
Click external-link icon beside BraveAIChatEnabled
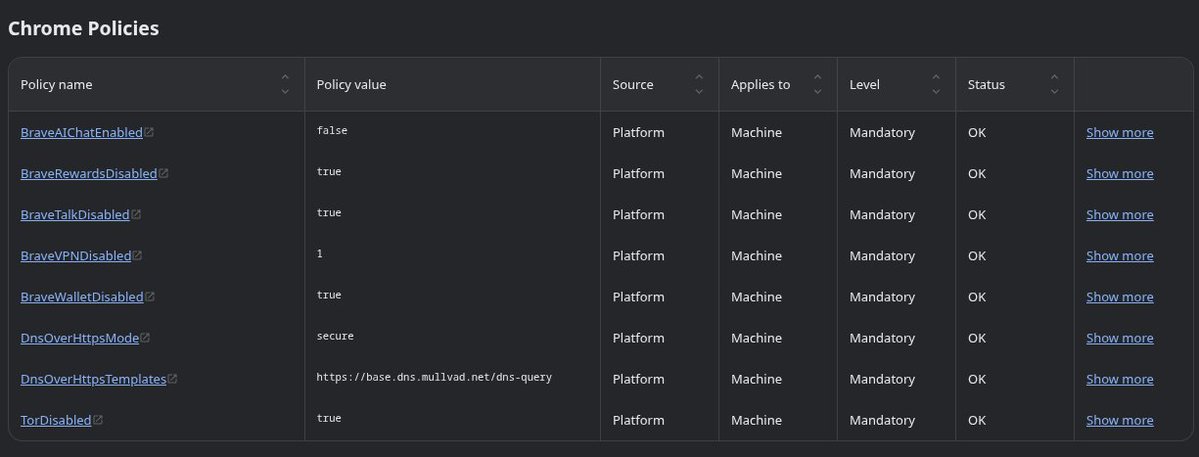[149, 132]
